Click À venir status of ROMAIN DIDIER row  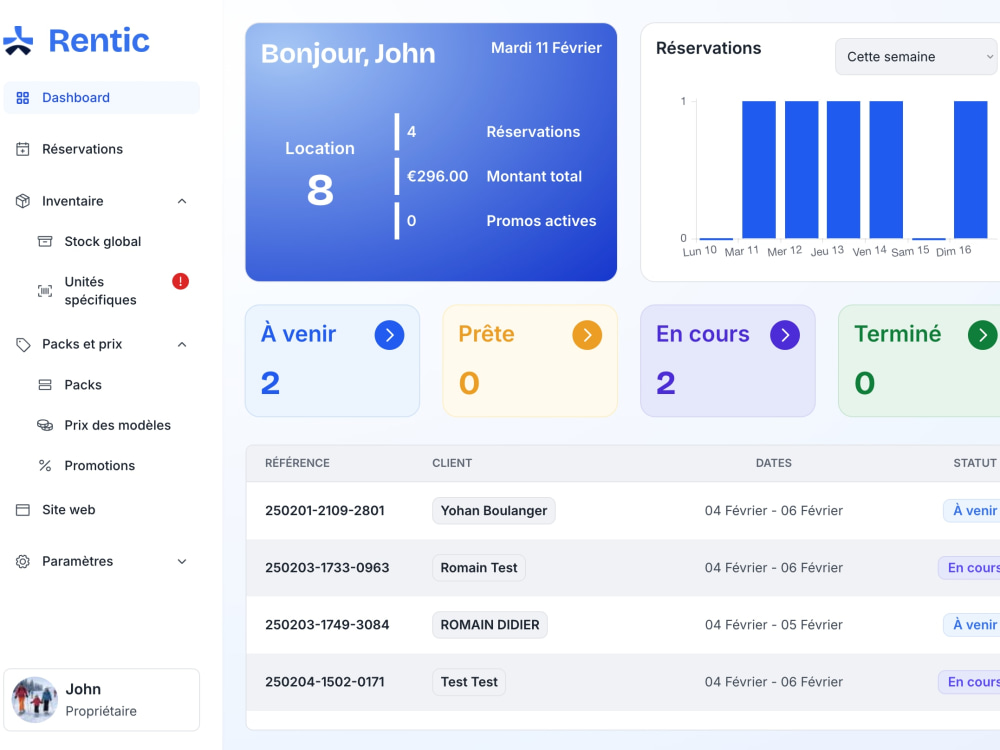pos(973,625)
